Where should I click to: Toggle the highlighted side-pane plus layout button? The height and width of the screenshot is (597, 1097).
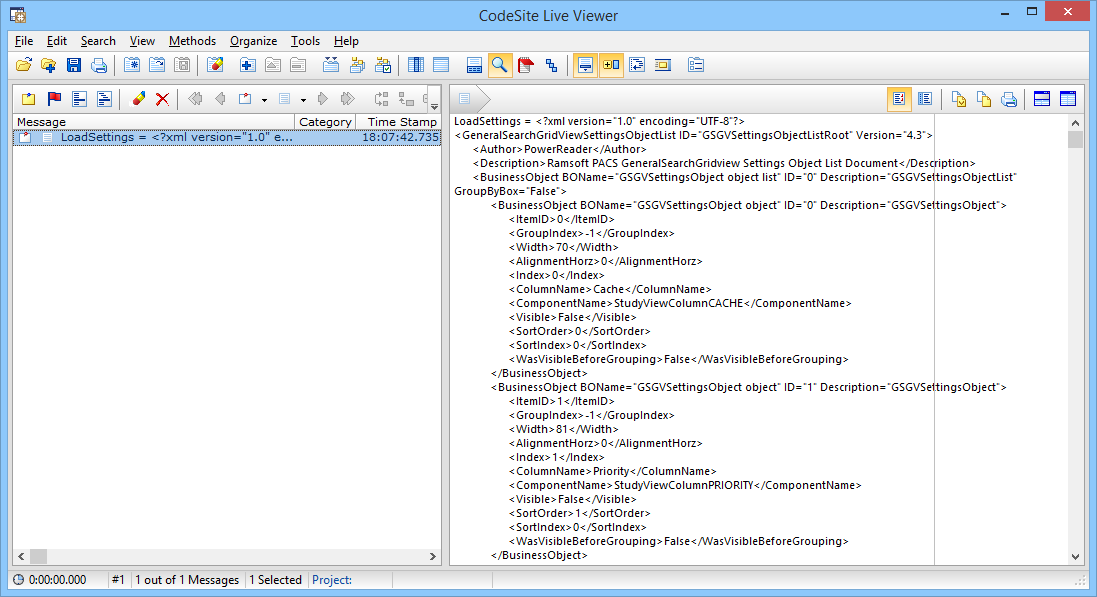[611, 65]
